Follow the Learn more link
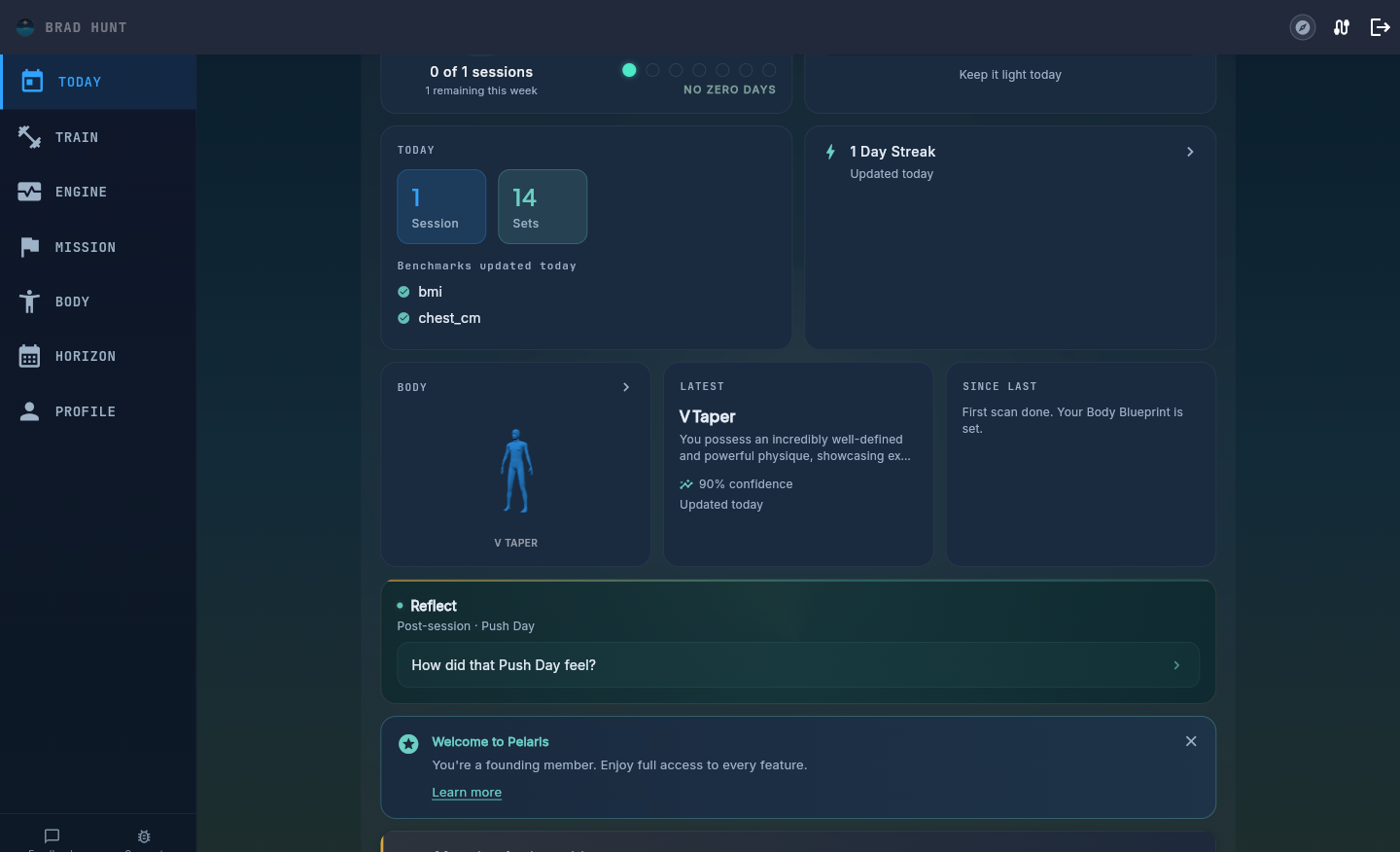The width and height of the screenshot is (1400, 852). coord(467,793)
